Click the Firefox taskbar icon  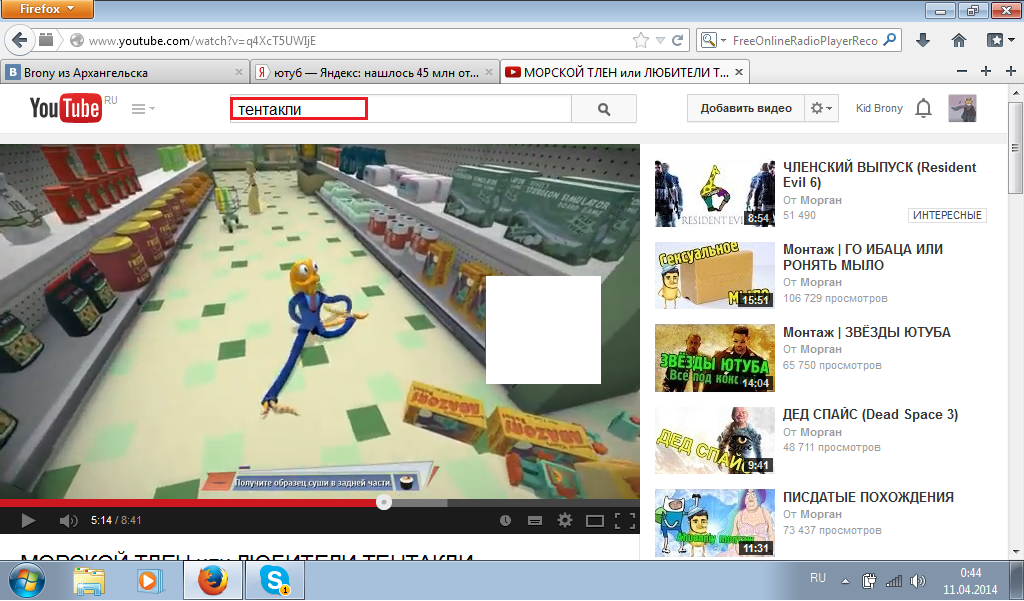point(213,581)
